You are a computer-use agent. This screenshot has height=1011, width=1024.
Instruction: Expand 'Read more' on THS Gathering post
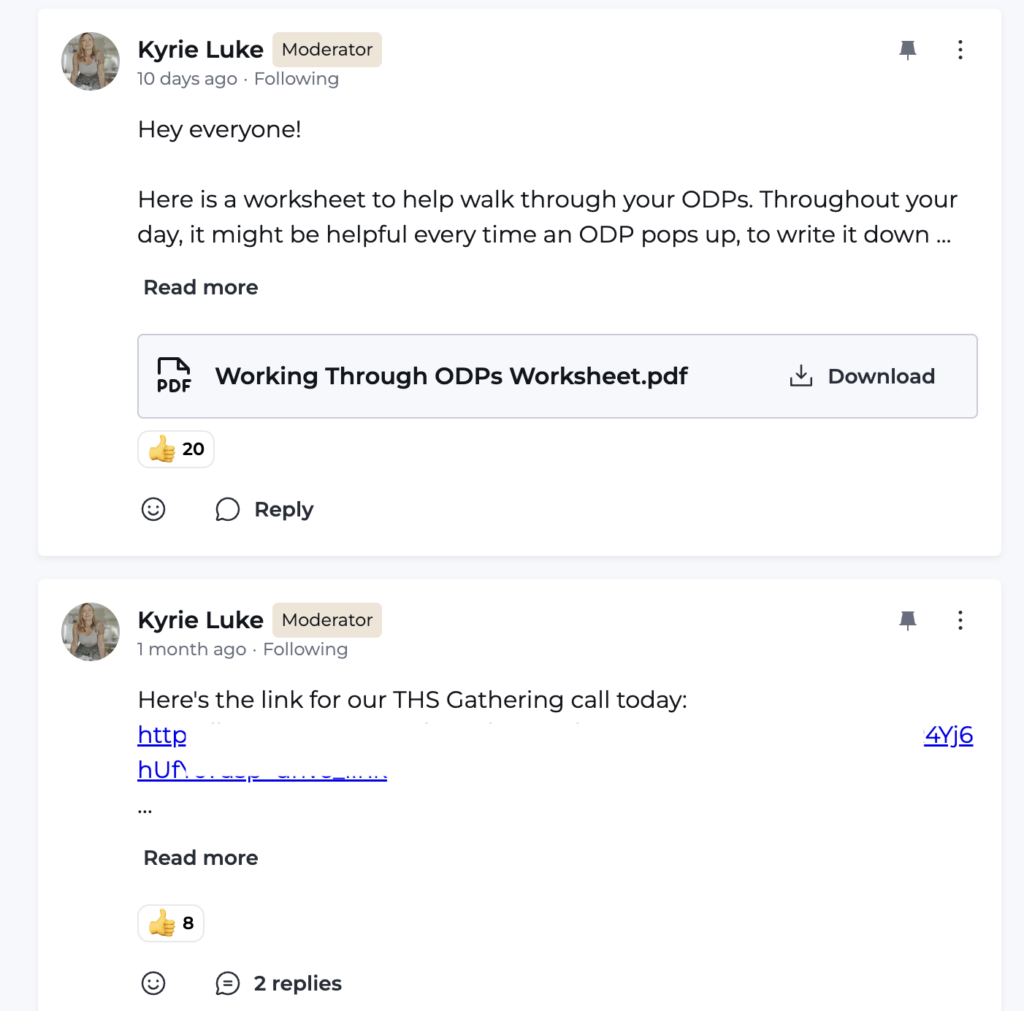(x=200, y=858)
